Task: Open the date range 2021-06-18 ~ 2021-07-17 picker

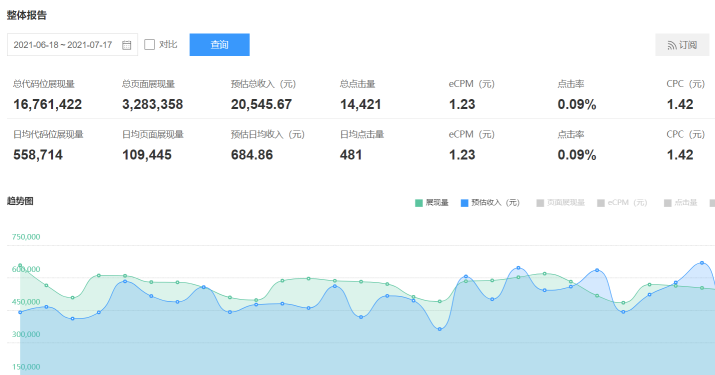Action: (x=72, y=45)
